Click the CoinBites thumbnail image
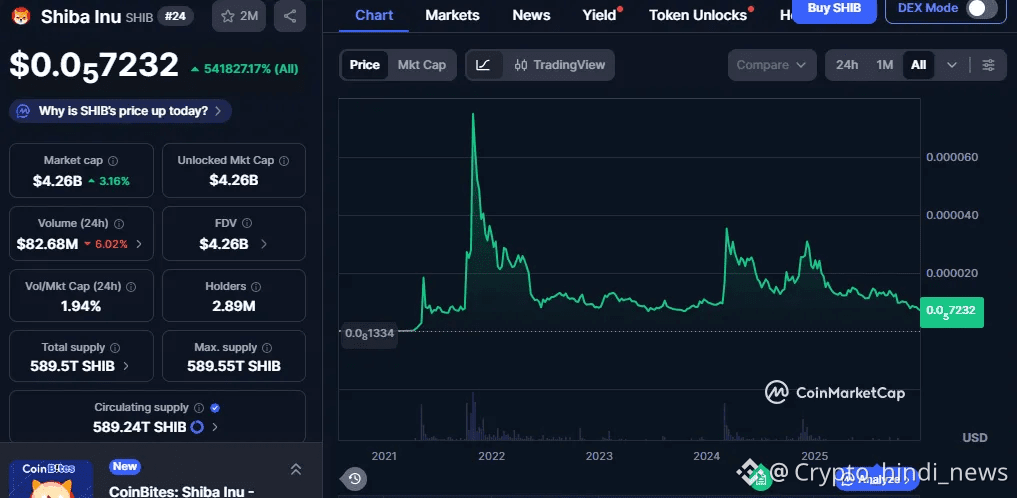The height and width of the screenshot is (498, 1017). (x=51, y=479)
